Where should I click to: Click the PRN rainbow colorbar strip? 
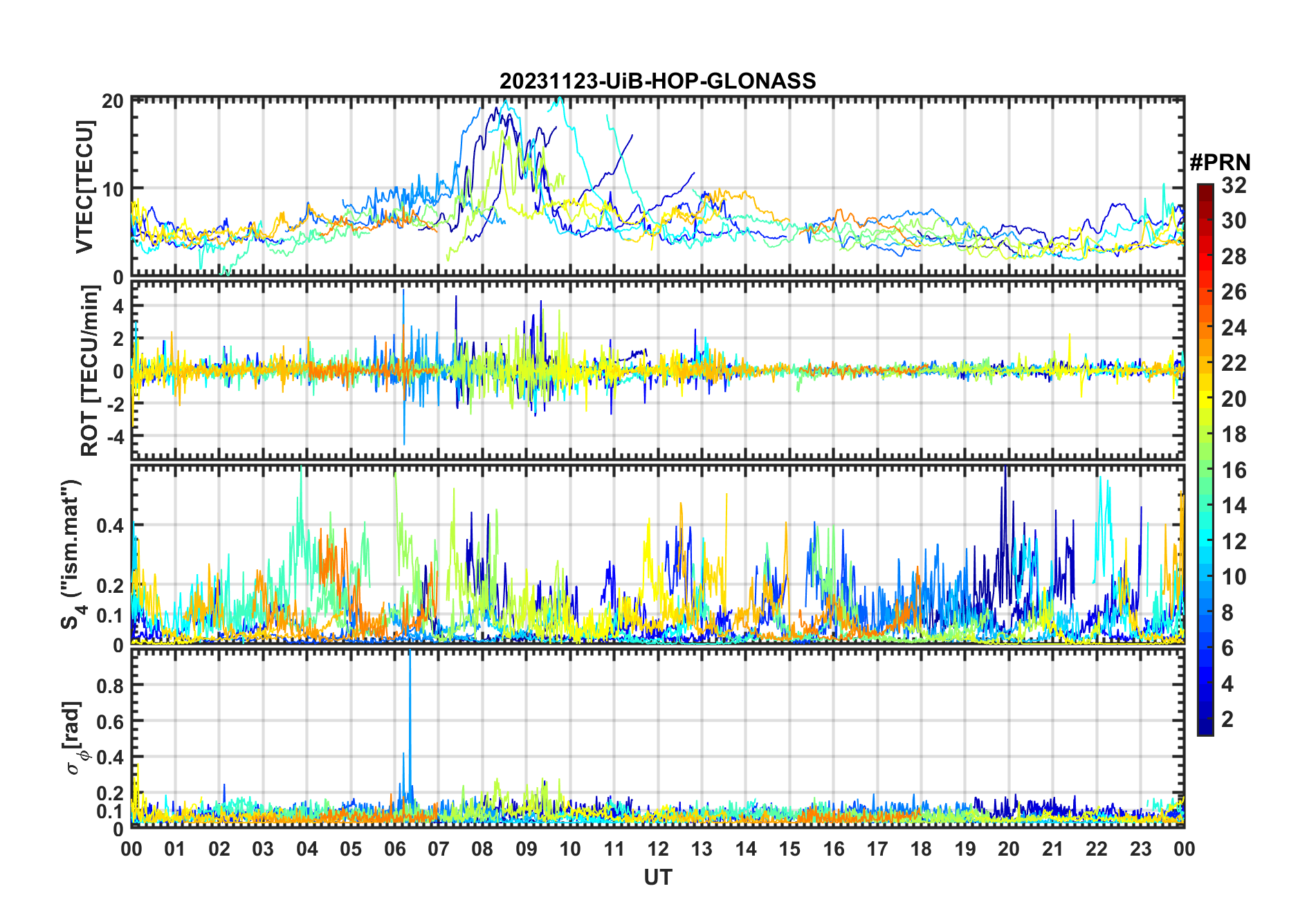1205,459
